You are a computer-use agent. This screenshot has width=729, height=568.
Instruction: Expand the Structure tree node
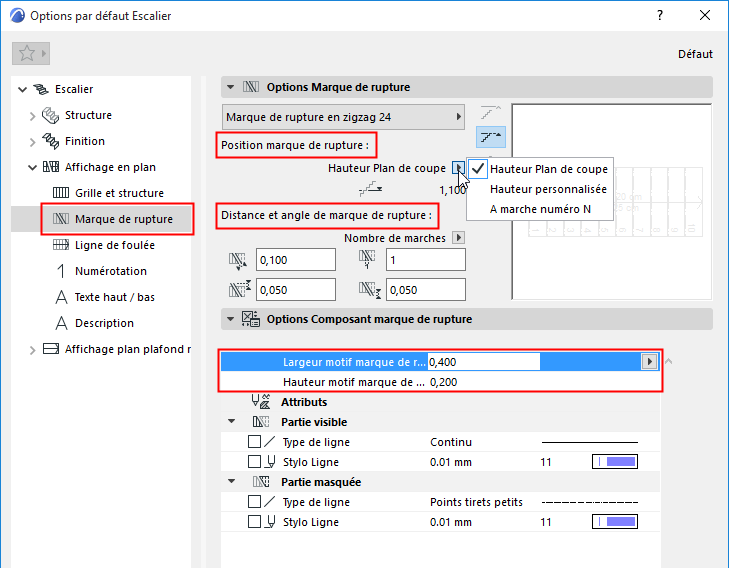(x=33, y=116)
